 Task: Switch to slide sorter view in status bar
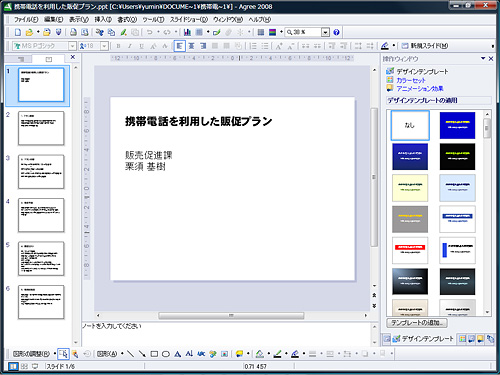(24, 366)
